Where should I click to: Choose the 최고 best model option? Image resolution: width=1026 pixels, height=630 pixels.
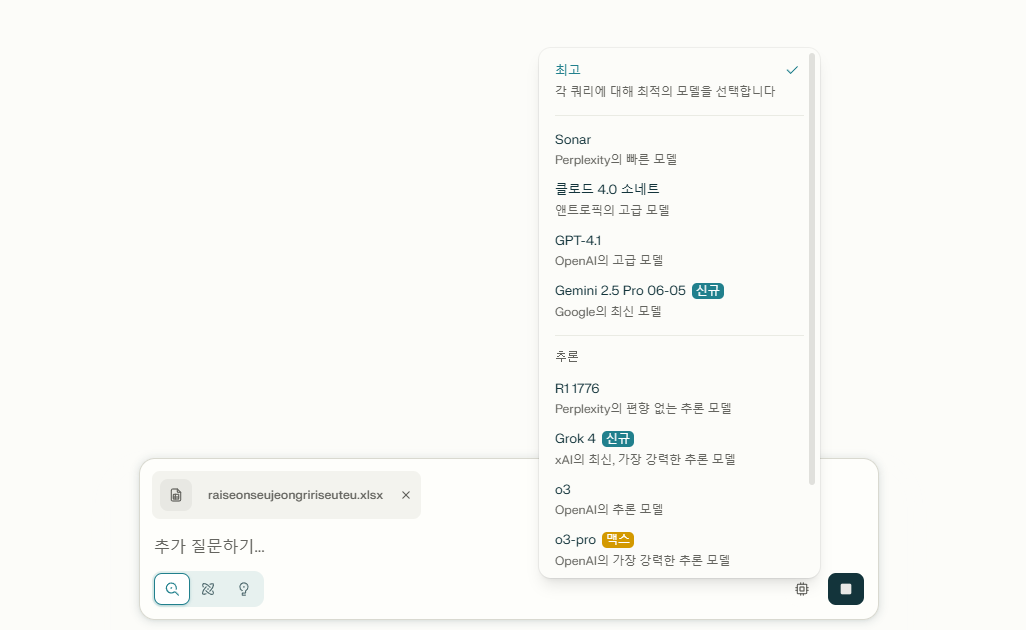point(678,80)
